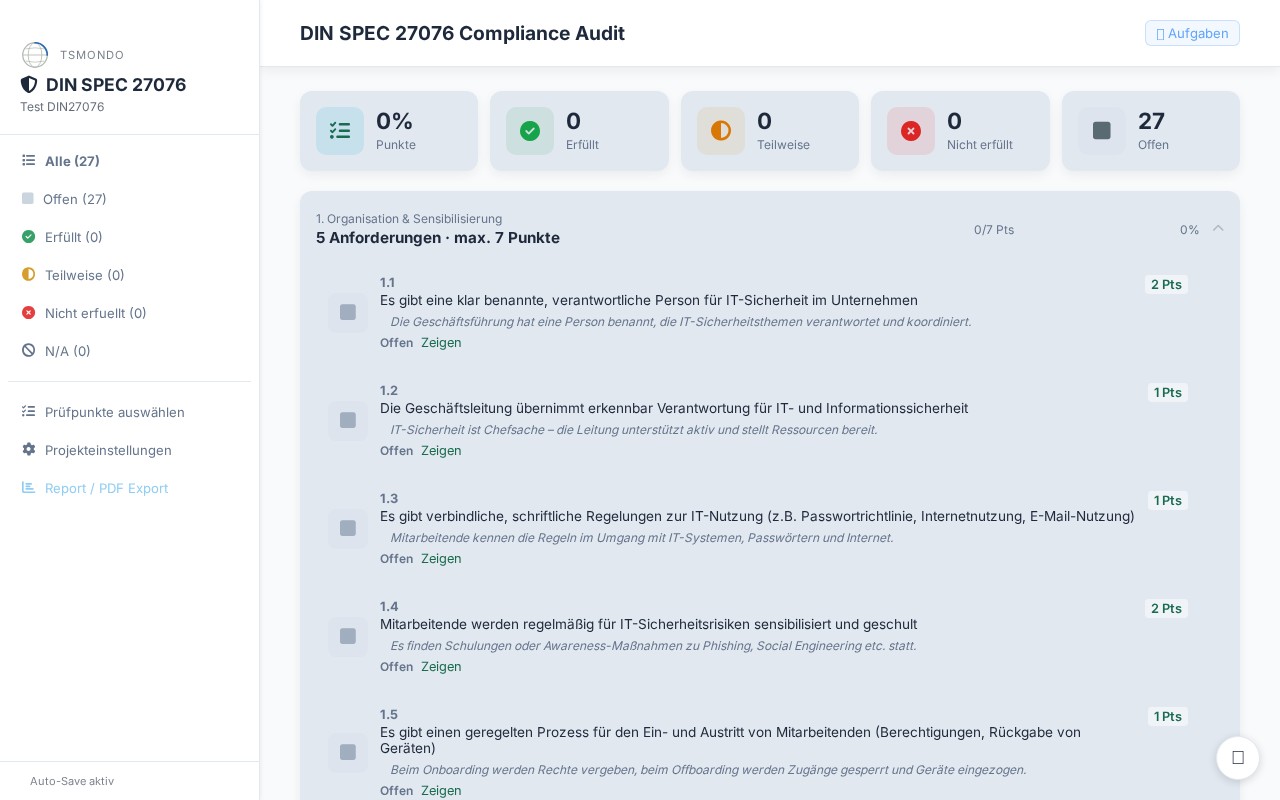Click the gear icon beside Projekteinstellungen
Viewport: 1280px width, 800px height.
coord(29,450)
